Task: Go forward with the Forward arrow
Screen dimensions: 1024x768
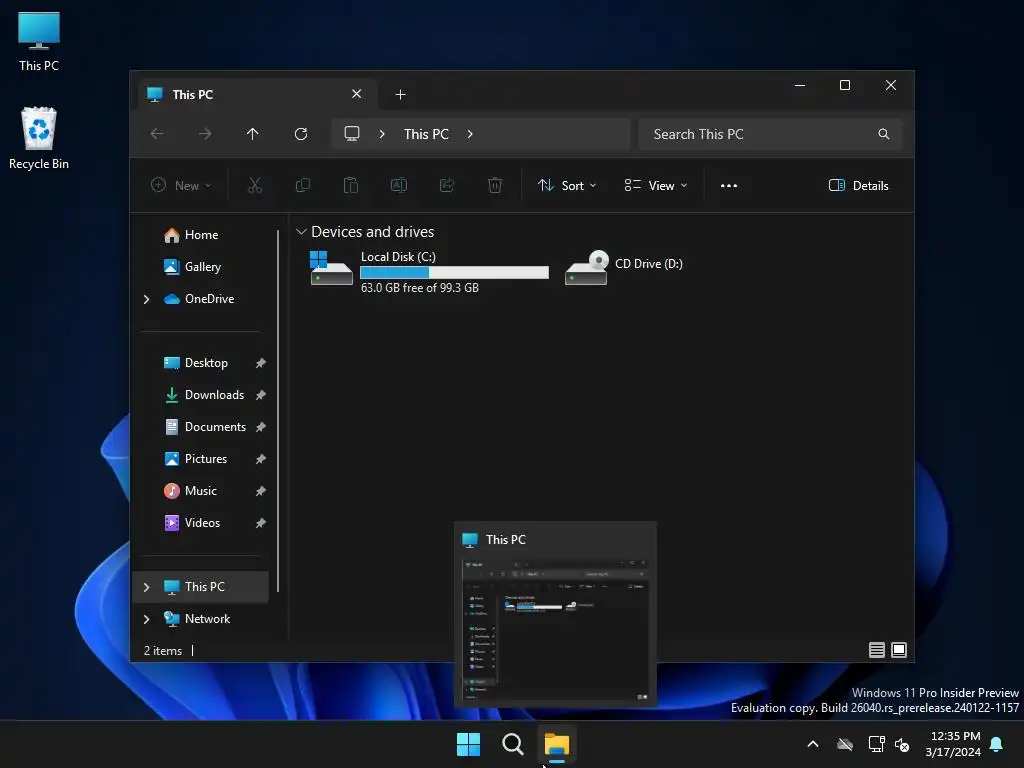Action: click(x=205, y=134)
